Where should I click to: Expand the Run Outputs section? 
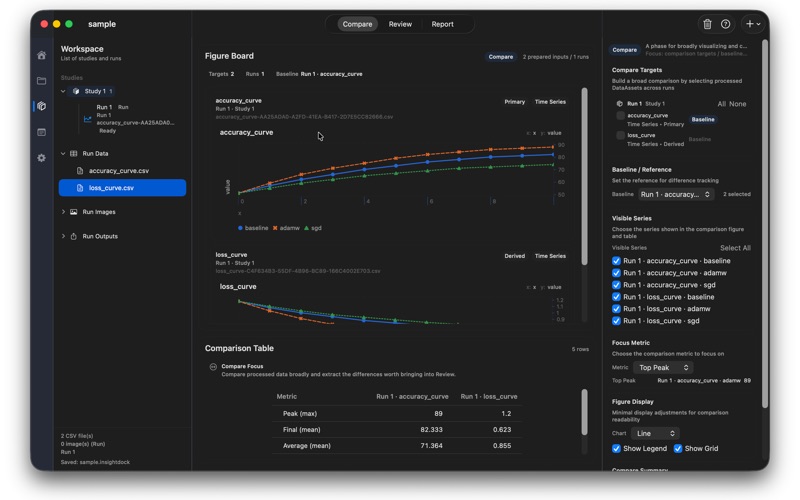[x=63, y=236]
